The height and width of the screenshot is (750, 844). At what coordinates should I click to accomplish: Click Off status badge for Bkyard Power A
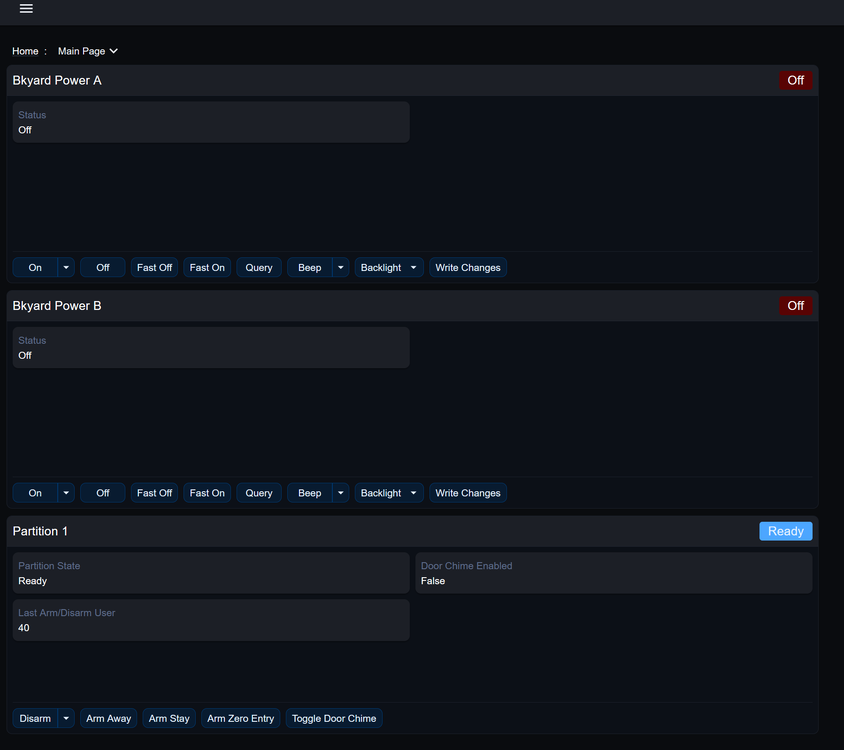point(796,80)
